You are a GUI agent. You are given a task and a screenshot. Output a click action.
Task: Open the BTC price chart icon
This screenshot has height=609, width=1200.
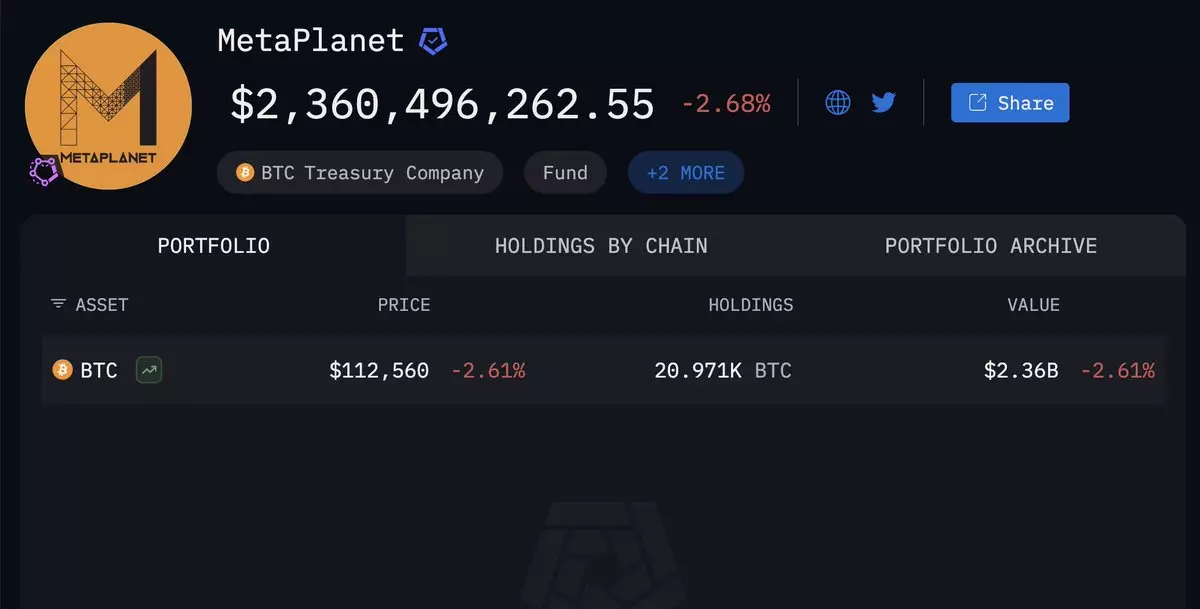(x=149, y=370)
